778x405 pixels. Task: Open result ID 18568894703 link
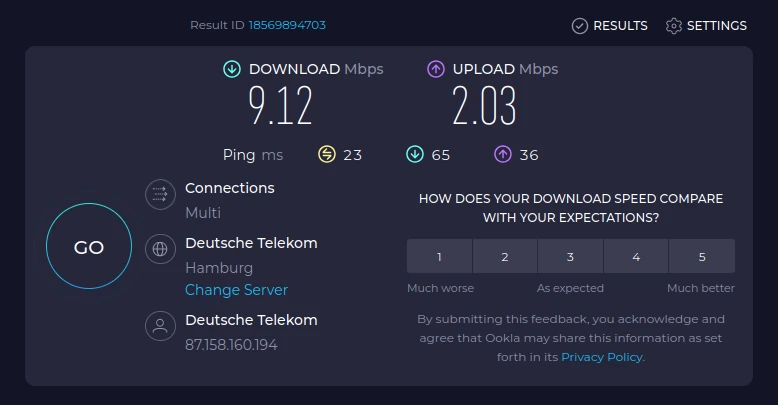pyautogui.click(x=287, y=25)
